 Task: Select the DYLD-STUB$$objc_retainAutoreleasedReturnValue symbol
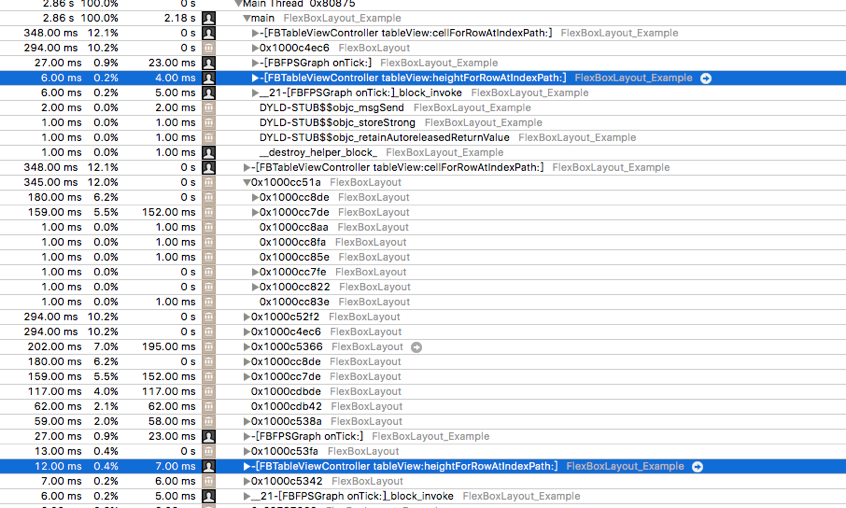click(x=384, y=138)
